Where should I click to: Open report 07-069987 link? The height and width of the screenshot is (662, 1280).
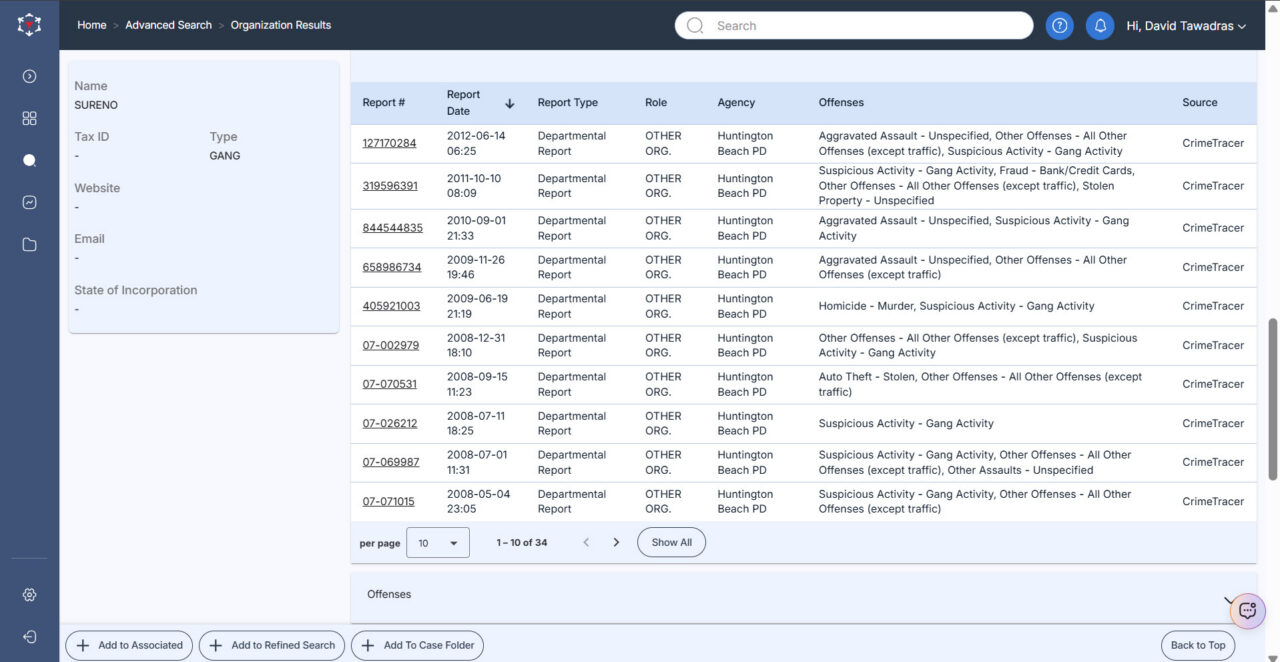click(x=391, y=462)
